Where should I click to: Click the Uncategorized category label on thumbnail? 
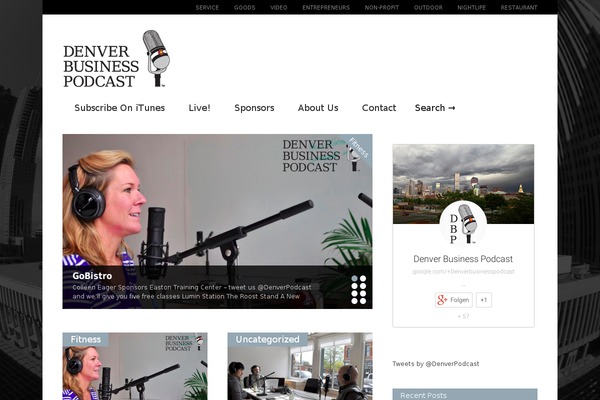tap(267, 340)
